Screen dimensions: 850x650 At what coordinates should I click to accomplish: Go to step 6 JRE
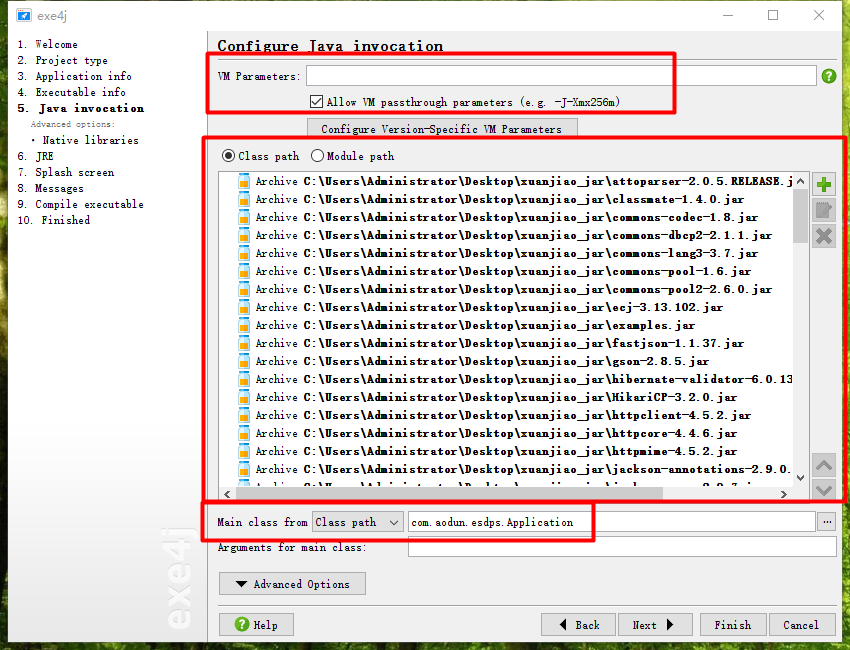pyautogui.click(x=35, y=156)
